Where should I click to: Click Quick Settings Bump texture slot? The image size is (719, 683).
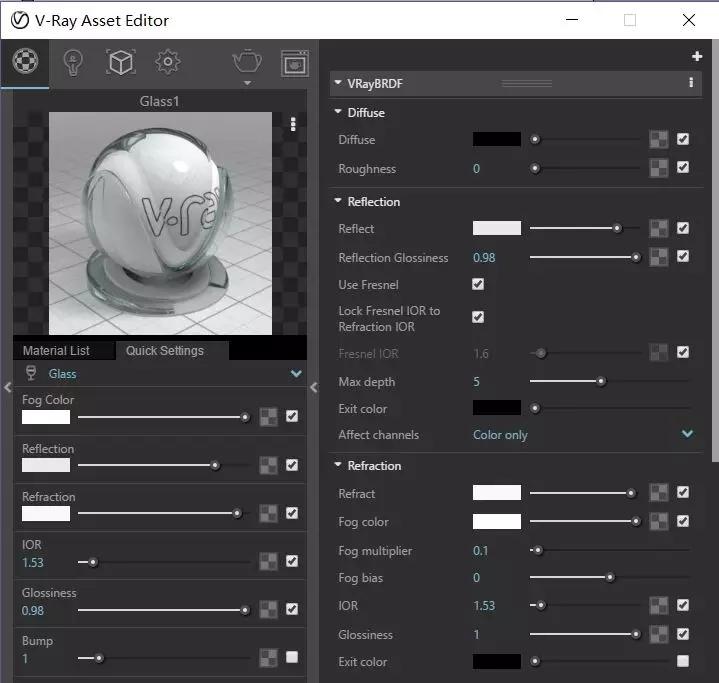point(268,658)
